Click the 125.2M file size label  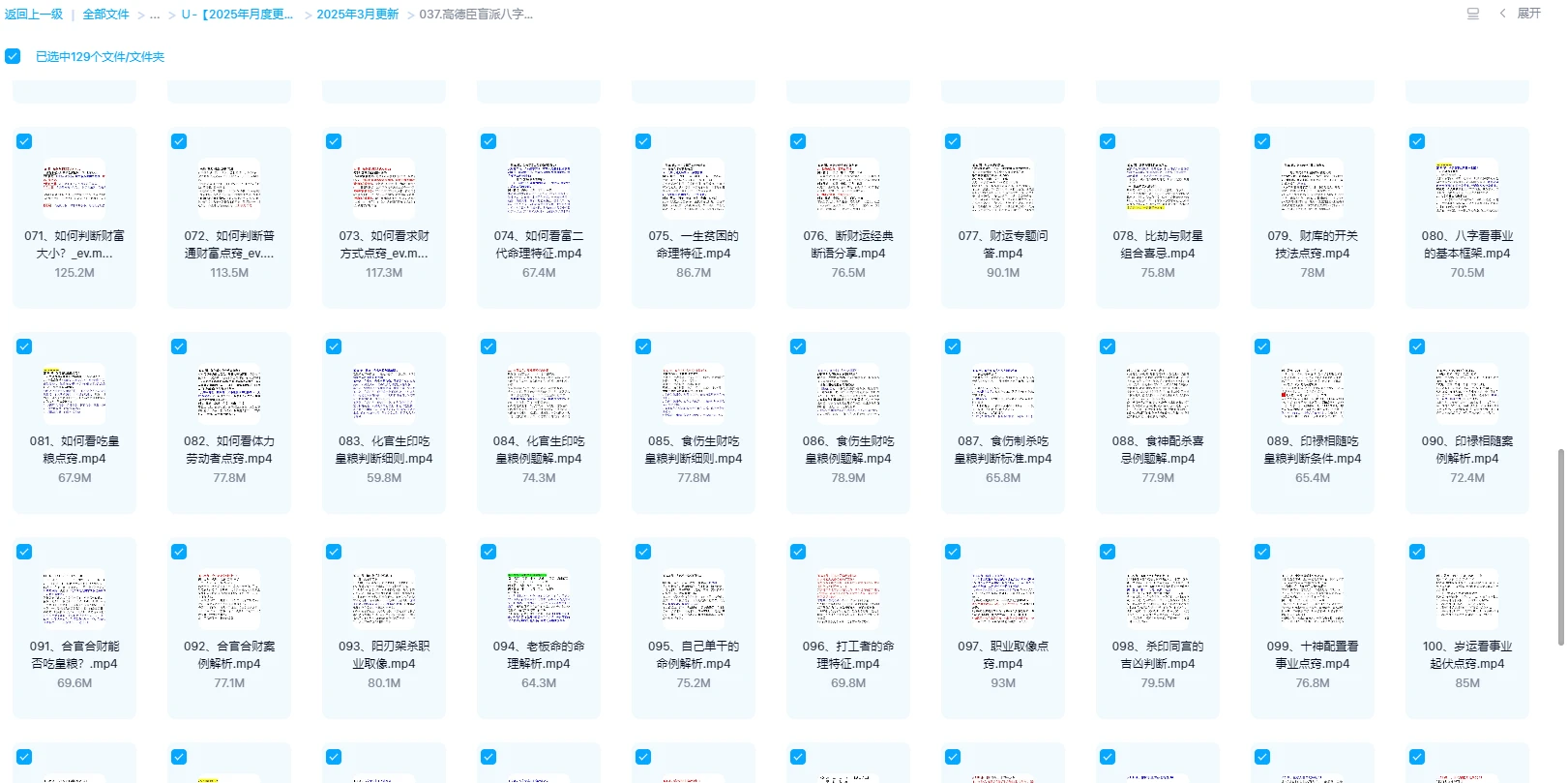point(74,273)
